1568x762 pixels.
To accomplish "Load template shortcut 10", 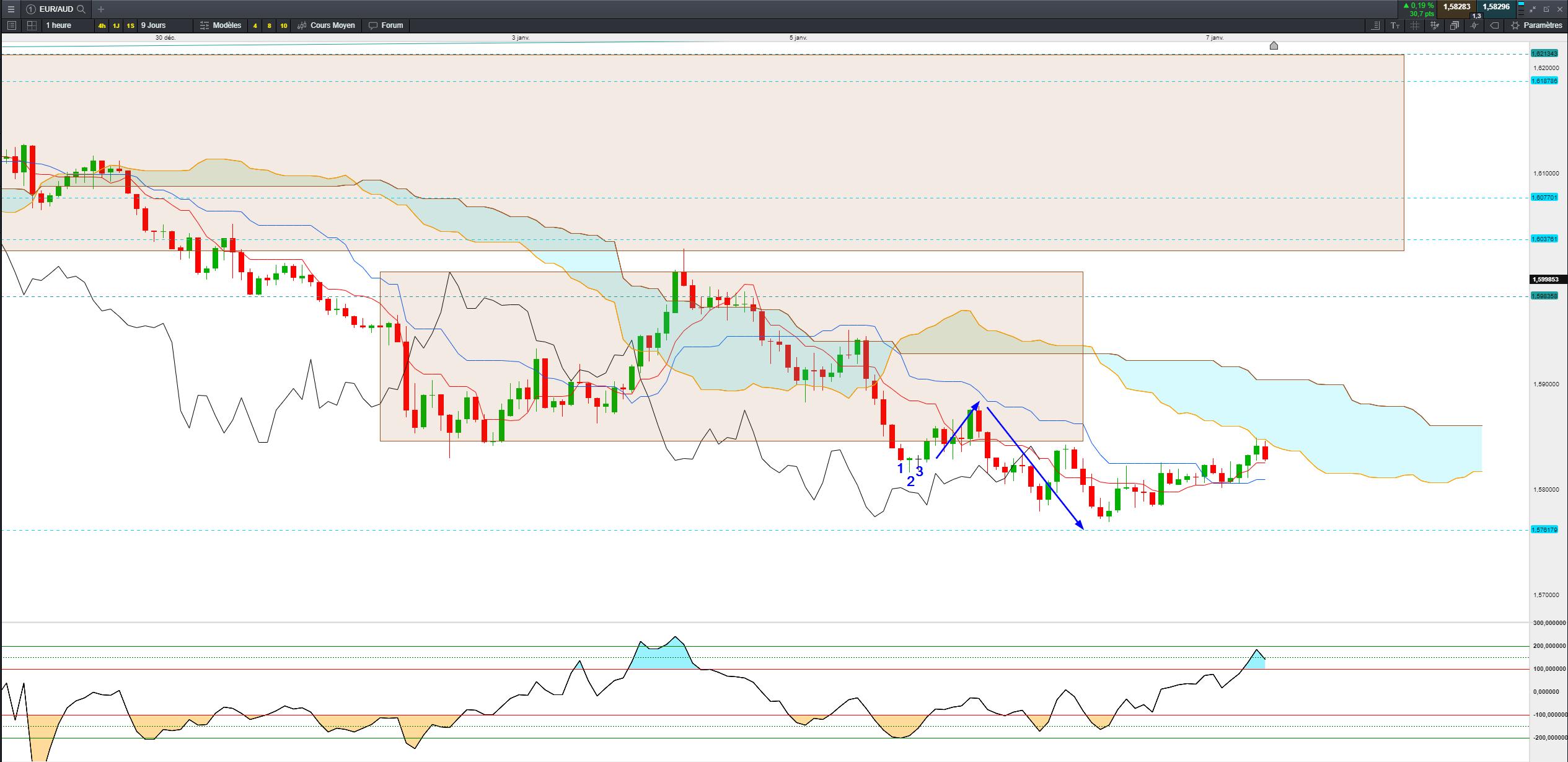I will click(283, 25).
